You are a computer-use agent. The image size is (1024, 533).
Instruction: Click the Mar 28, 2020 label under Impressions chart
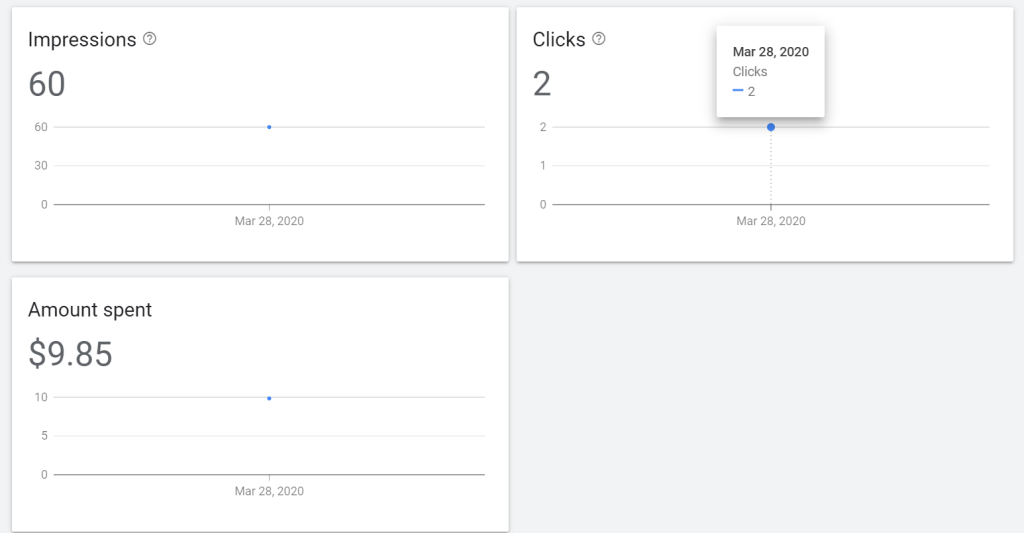[269, 221]
